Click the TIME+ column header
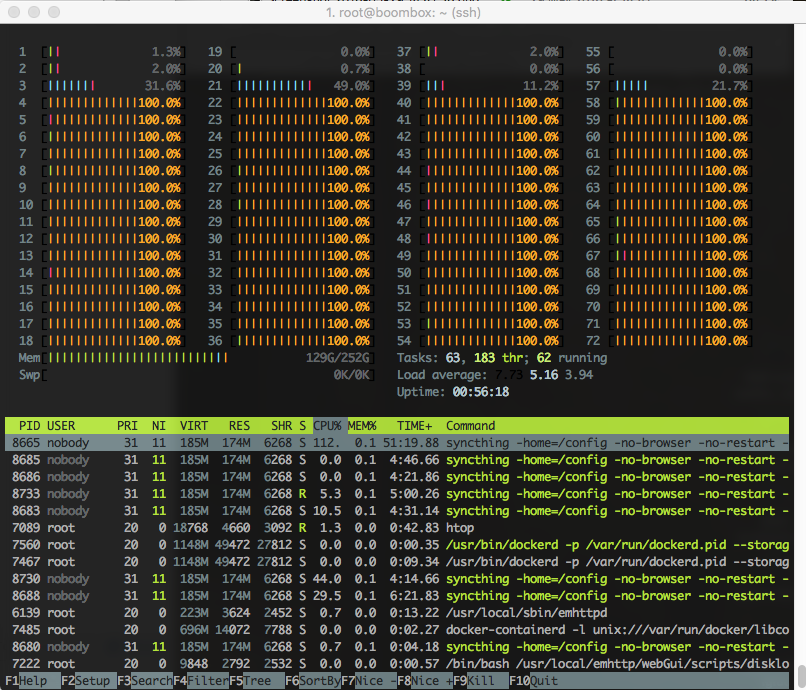Screen dimensions: 806x690 point(414,426)
